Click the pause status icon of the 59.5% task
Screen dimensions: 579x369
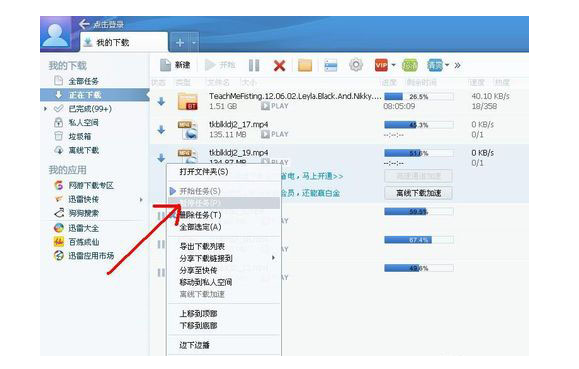coord(161,216)
